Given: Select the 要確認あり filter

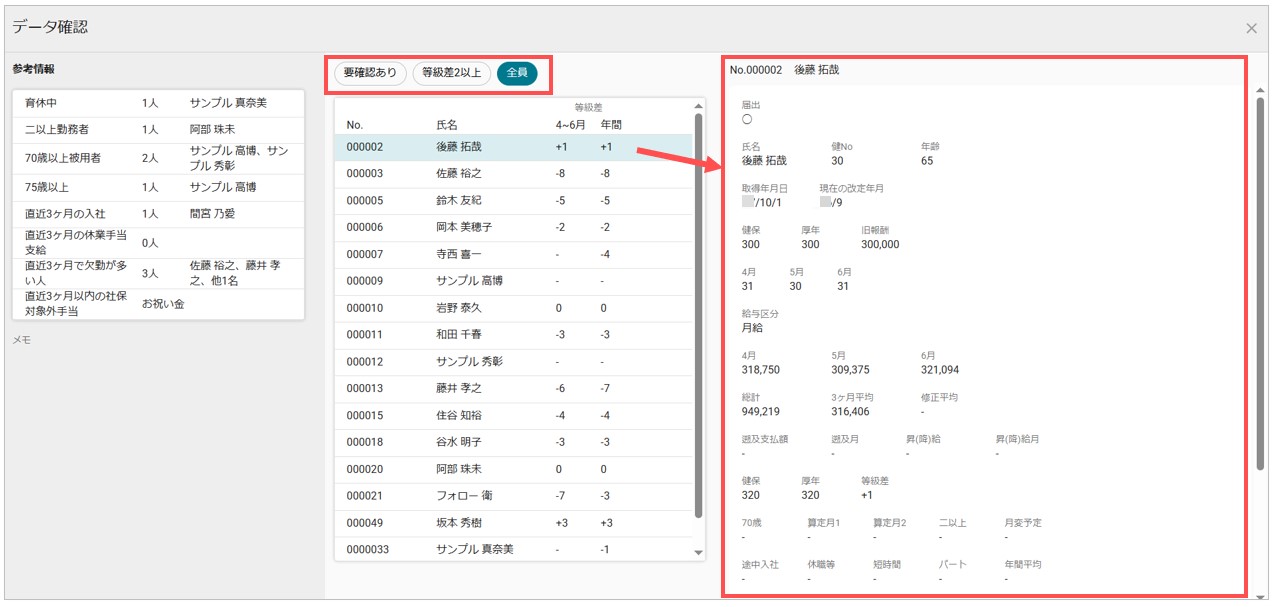Looking at the screenshot, I should 370,72.
